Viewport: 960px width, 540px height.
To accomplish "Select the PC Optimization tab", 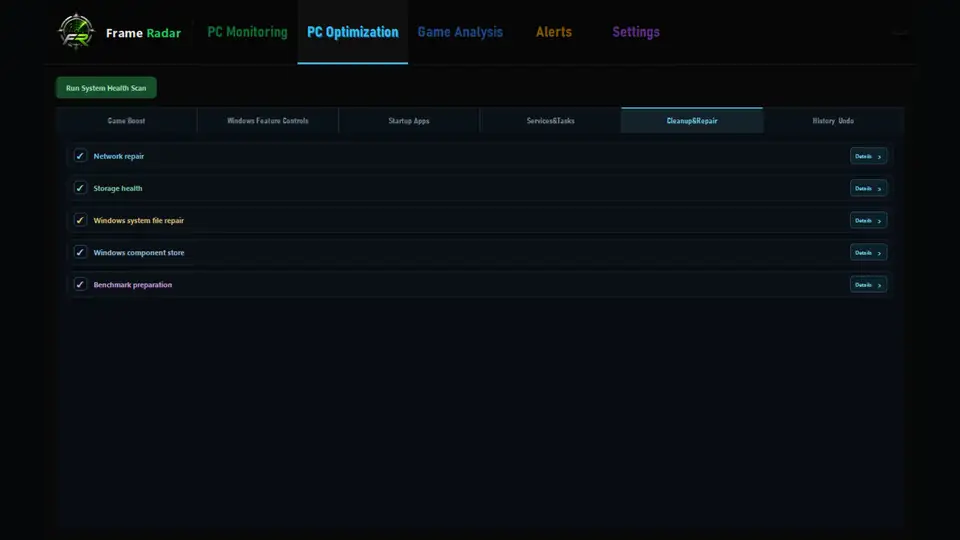I will click(353, 32).
